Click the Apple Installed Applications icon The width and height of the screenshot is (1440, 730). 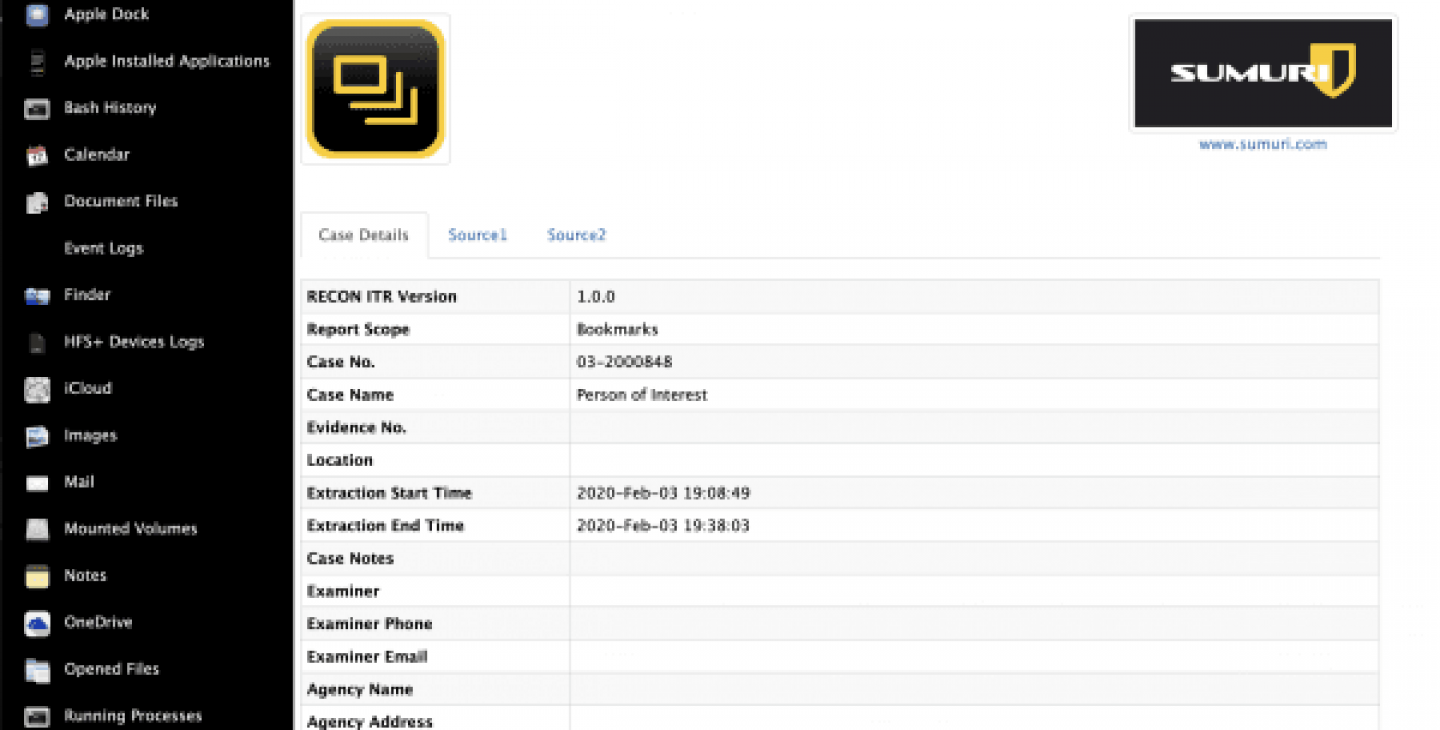coord(37,61)
